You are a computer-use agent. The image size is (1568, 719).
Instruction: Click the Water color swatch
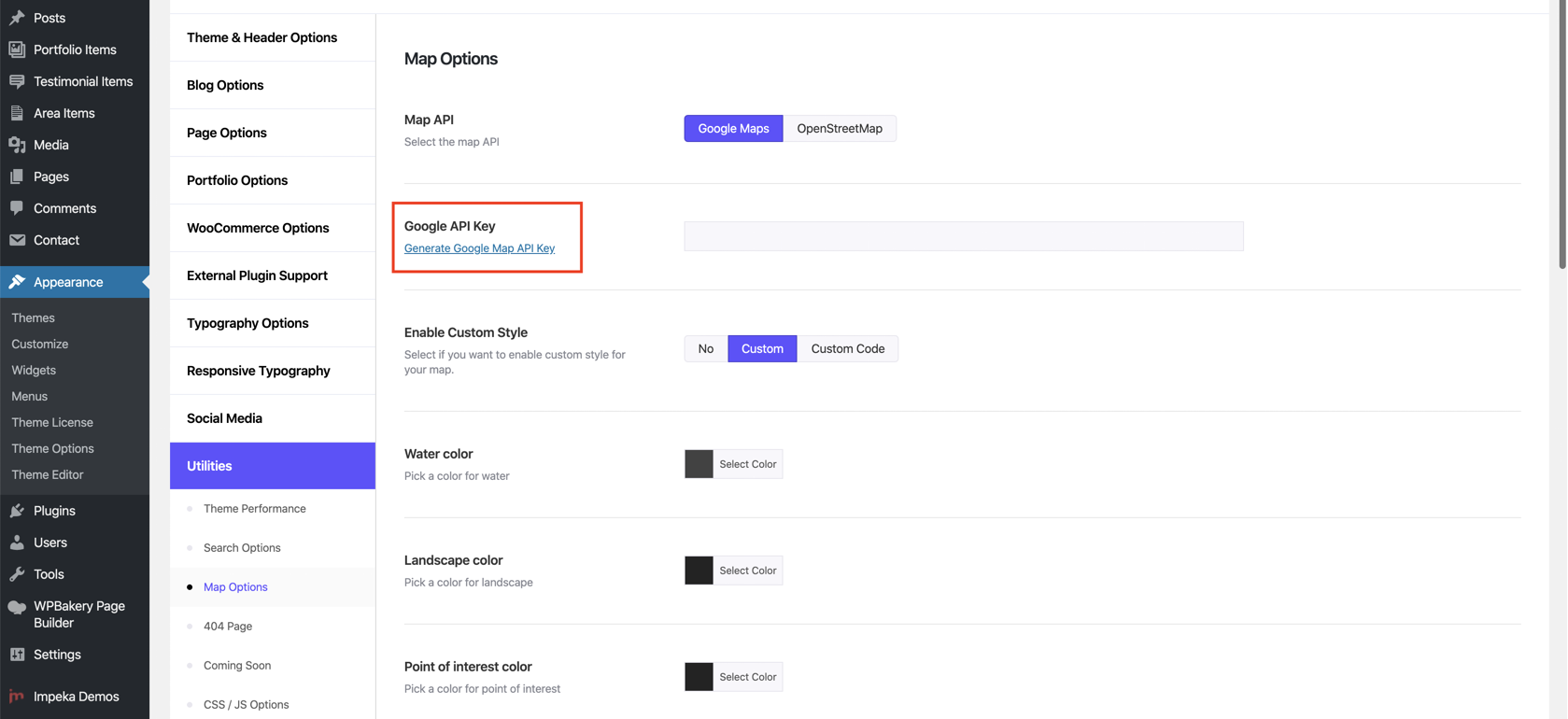pos(699,464)
